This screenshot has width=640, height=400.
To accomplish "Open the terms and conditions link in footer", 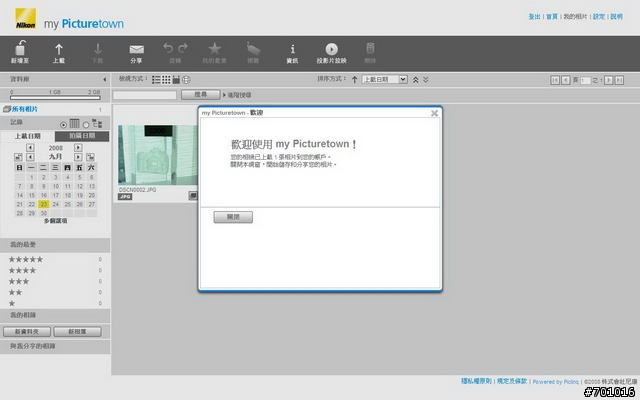I will [x=512, y=381].
